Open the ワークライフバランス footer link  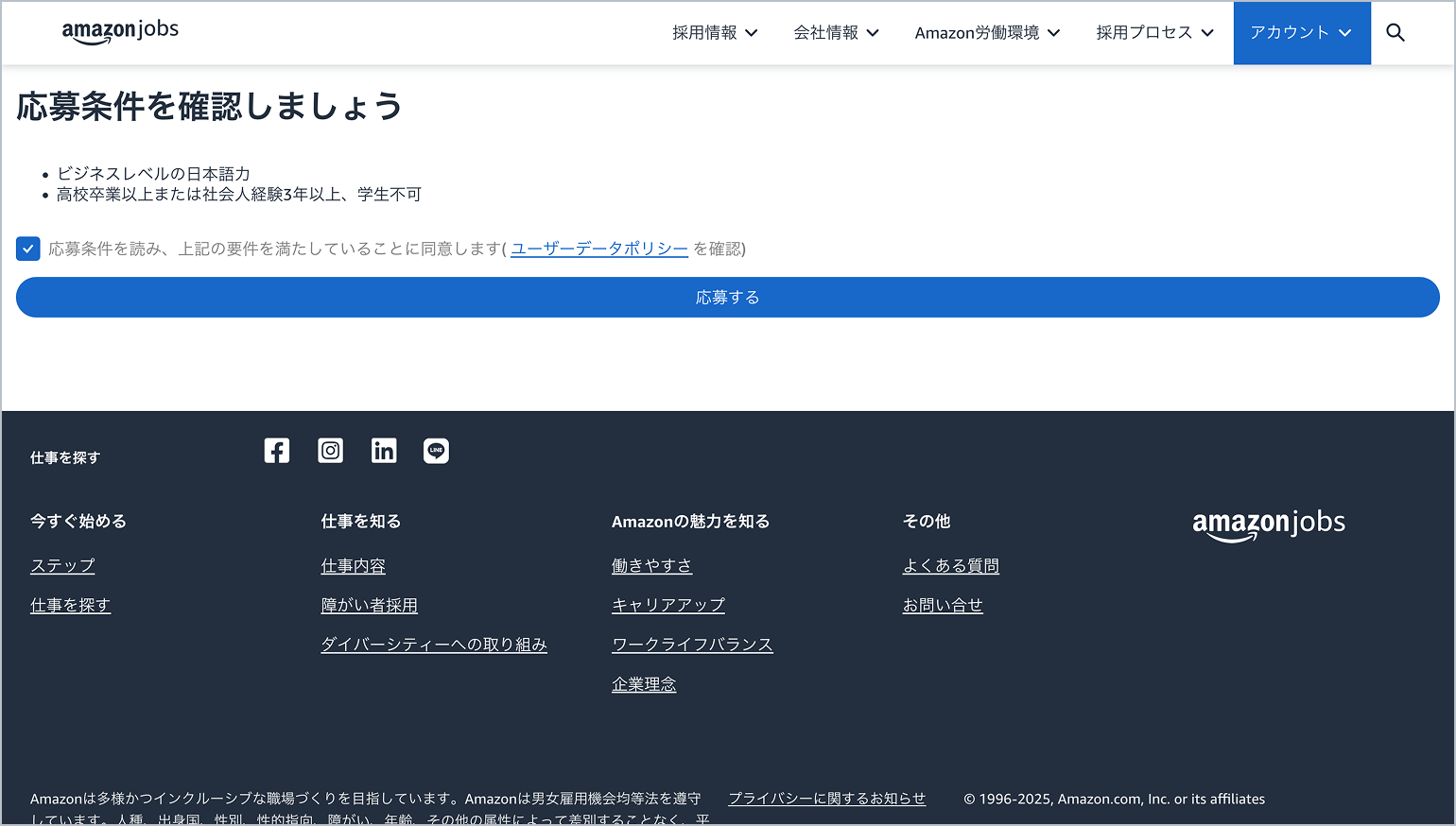(692, 645)
